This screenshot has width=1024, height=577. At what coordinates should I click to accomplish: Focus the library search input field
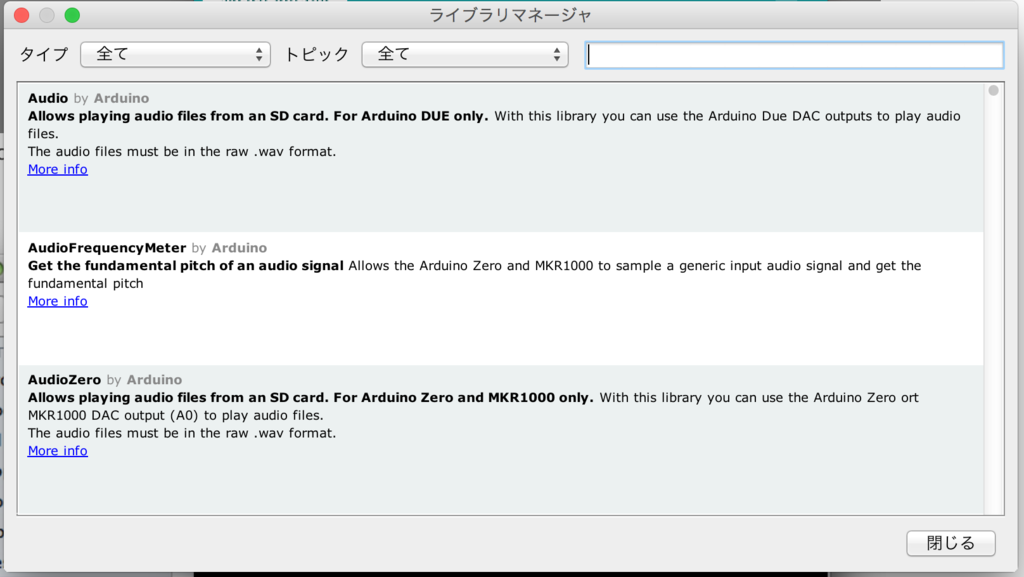[x=794, y=55]
